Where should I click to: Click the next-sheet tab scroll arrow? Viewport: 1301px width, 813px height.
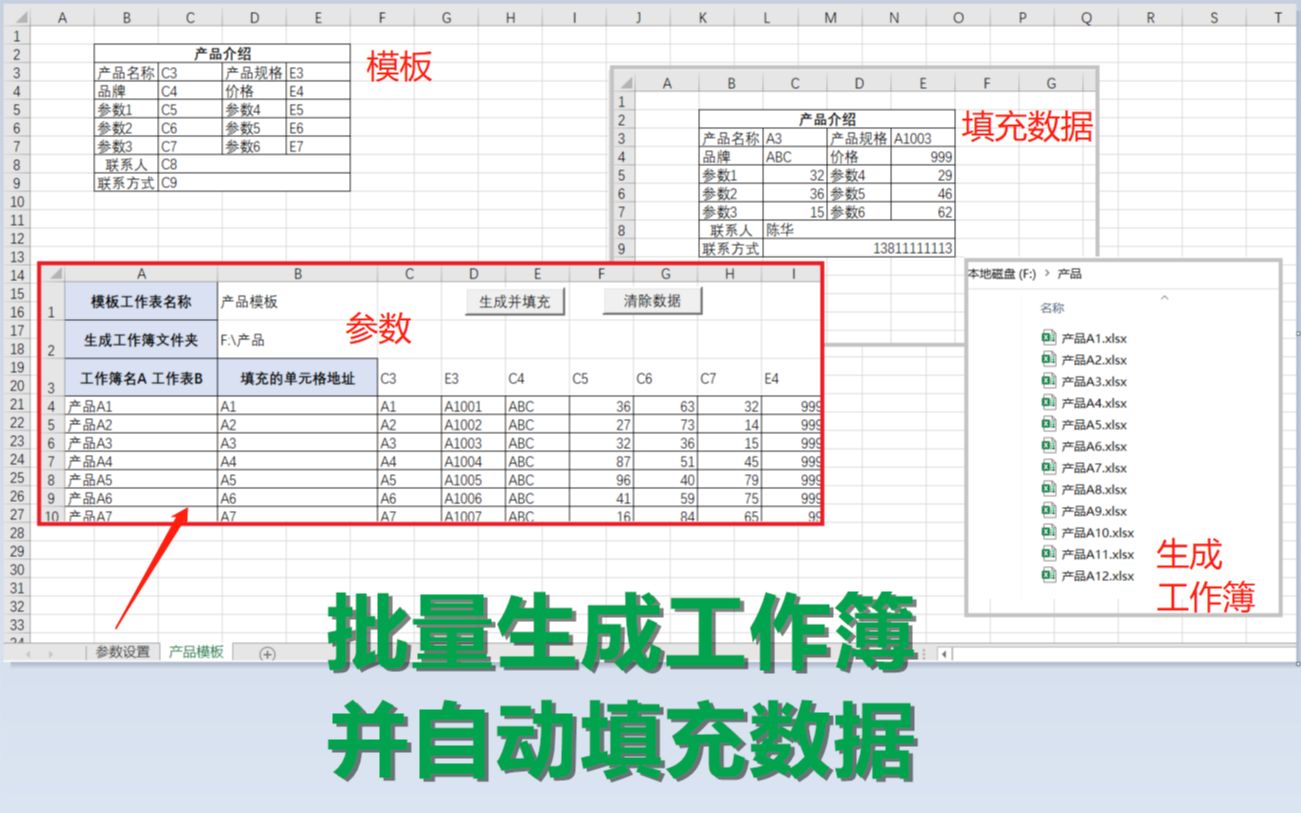tap(52, 653)
